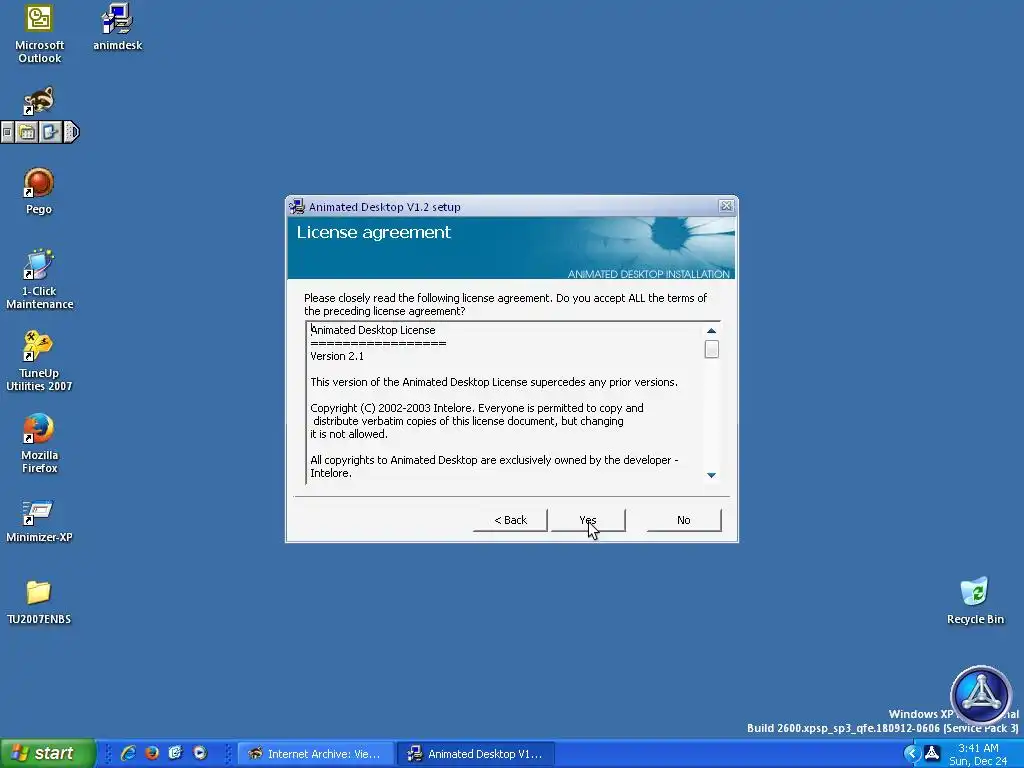Select the TuneUp Utilities 2007 icon

39,361
